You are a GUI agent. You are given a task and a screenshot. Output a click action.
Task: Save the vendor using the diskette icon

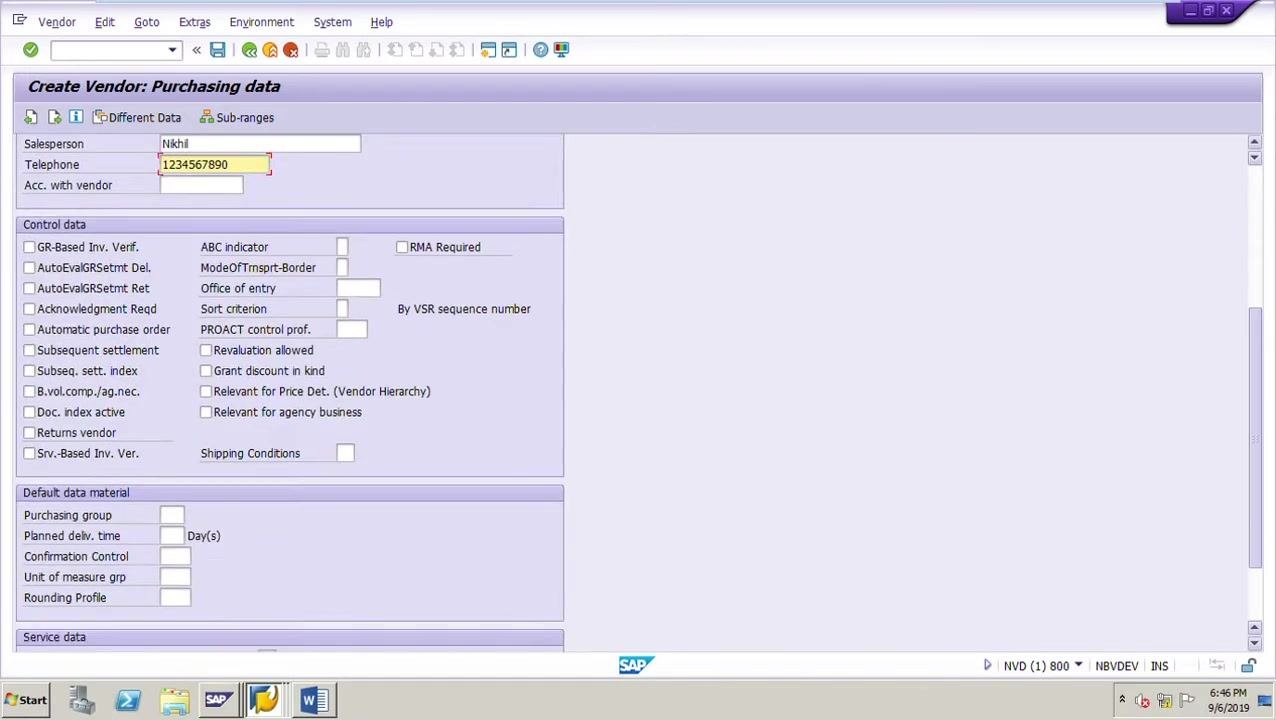pyautogui.click(x=217, y=50)
